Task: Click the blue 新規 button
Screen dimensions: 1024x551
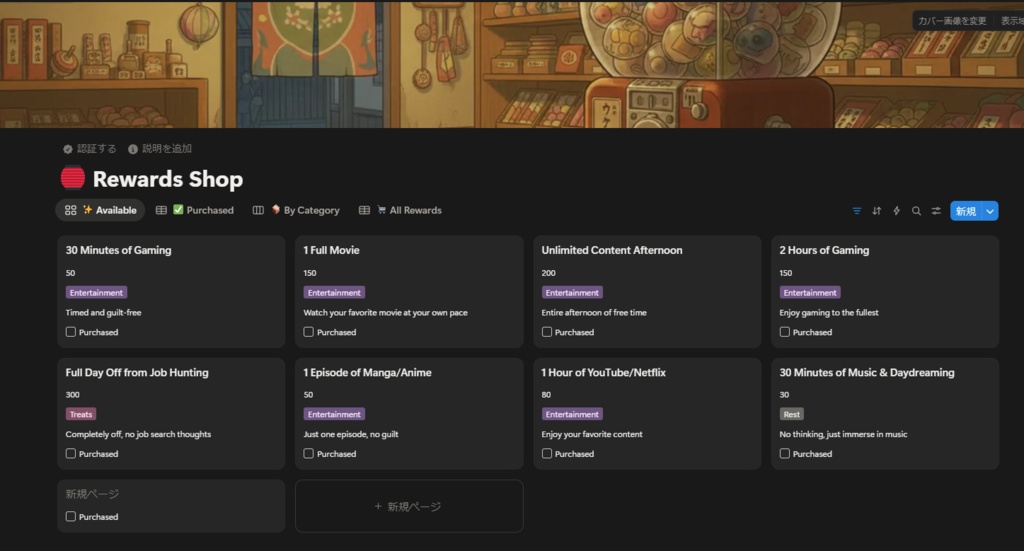Action: pos(965,211)
